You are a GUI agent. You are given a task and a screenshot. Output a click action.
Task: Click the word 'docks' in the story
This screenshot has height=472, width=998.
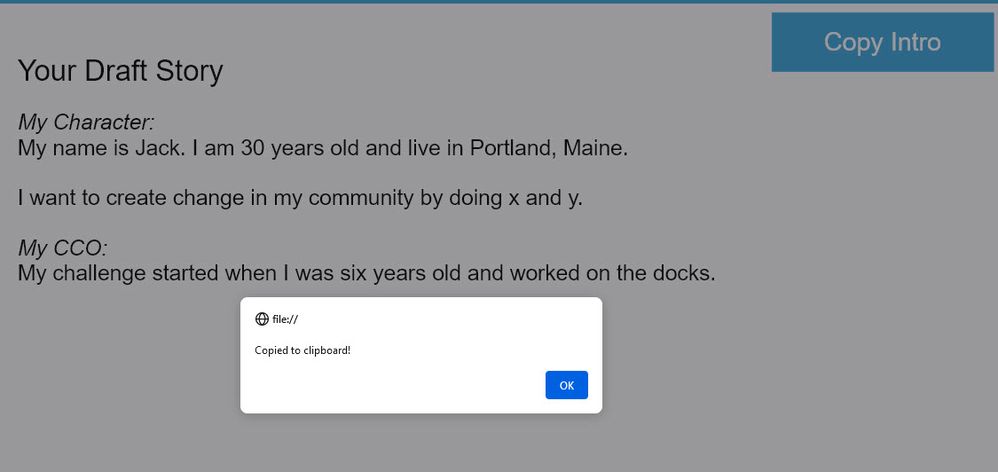click(681, 273)
